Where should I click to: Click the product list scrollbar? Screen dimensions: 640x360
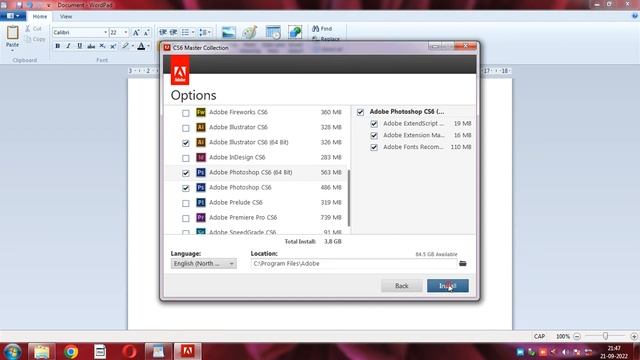[349, 198]
